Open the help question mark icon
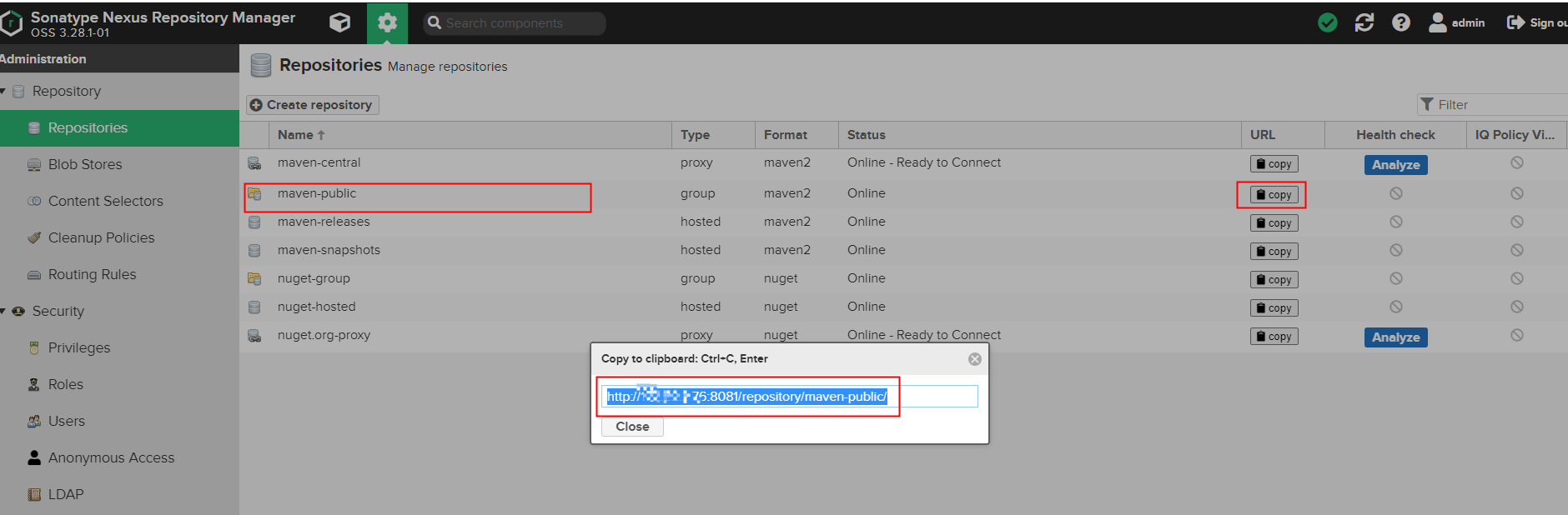 click(x=1400, y=22)
